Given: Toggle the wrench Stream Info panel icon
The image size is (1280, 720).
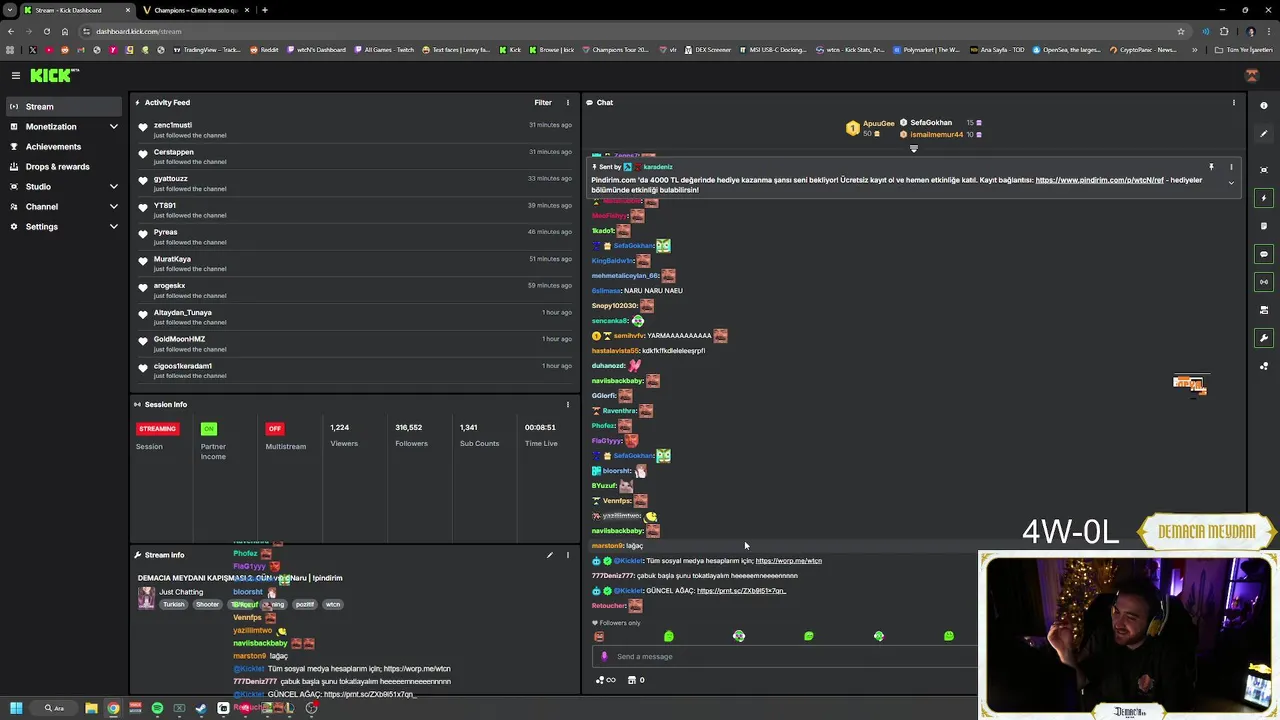Looking at the screenshot, I should (1263, 338).
